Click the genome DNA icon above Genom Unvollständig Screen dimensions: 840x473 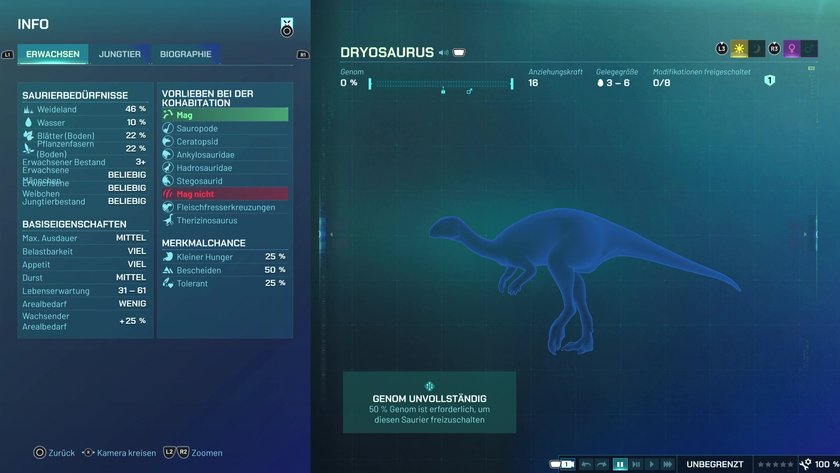pos(429,386)
